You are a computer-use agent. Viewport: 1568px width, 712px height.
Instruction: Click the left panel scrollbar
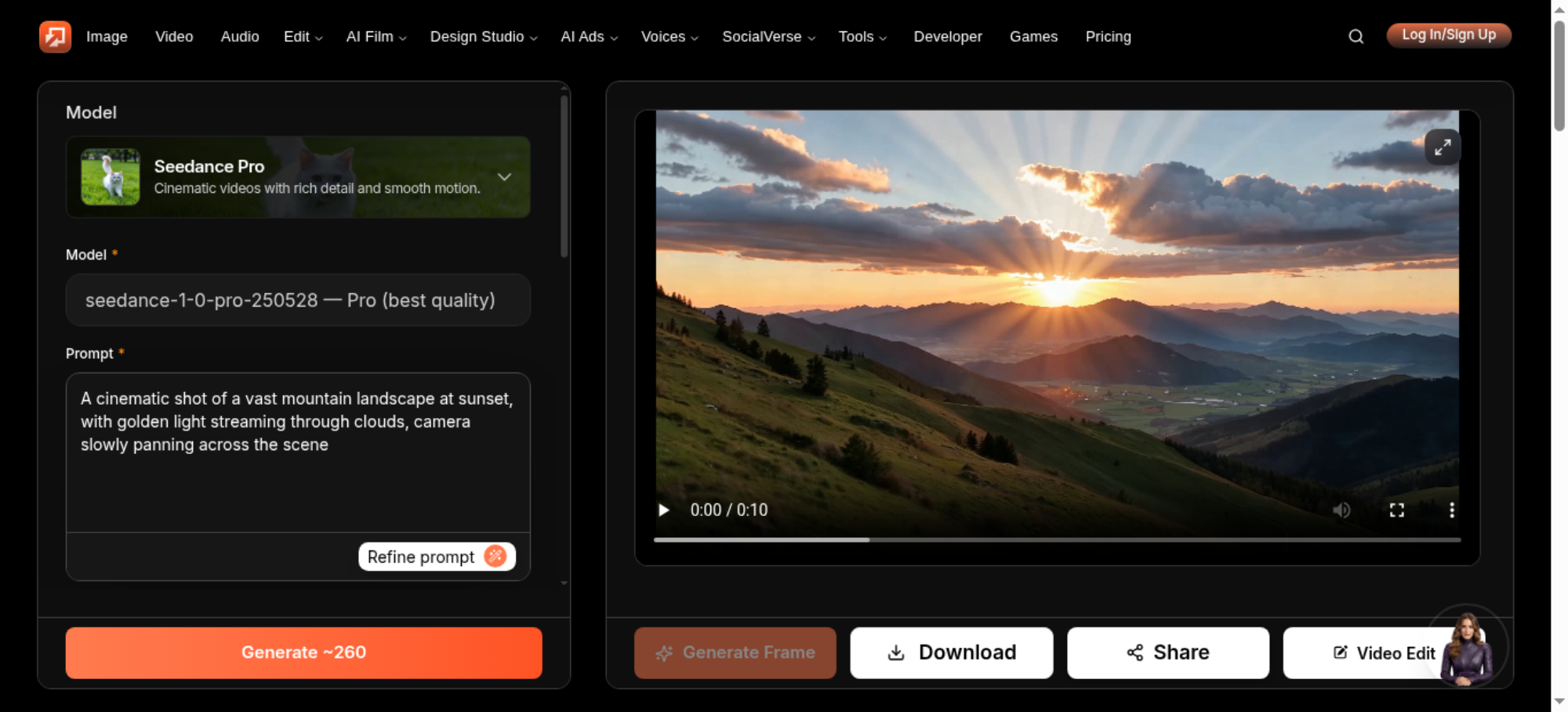pos(564,176)
